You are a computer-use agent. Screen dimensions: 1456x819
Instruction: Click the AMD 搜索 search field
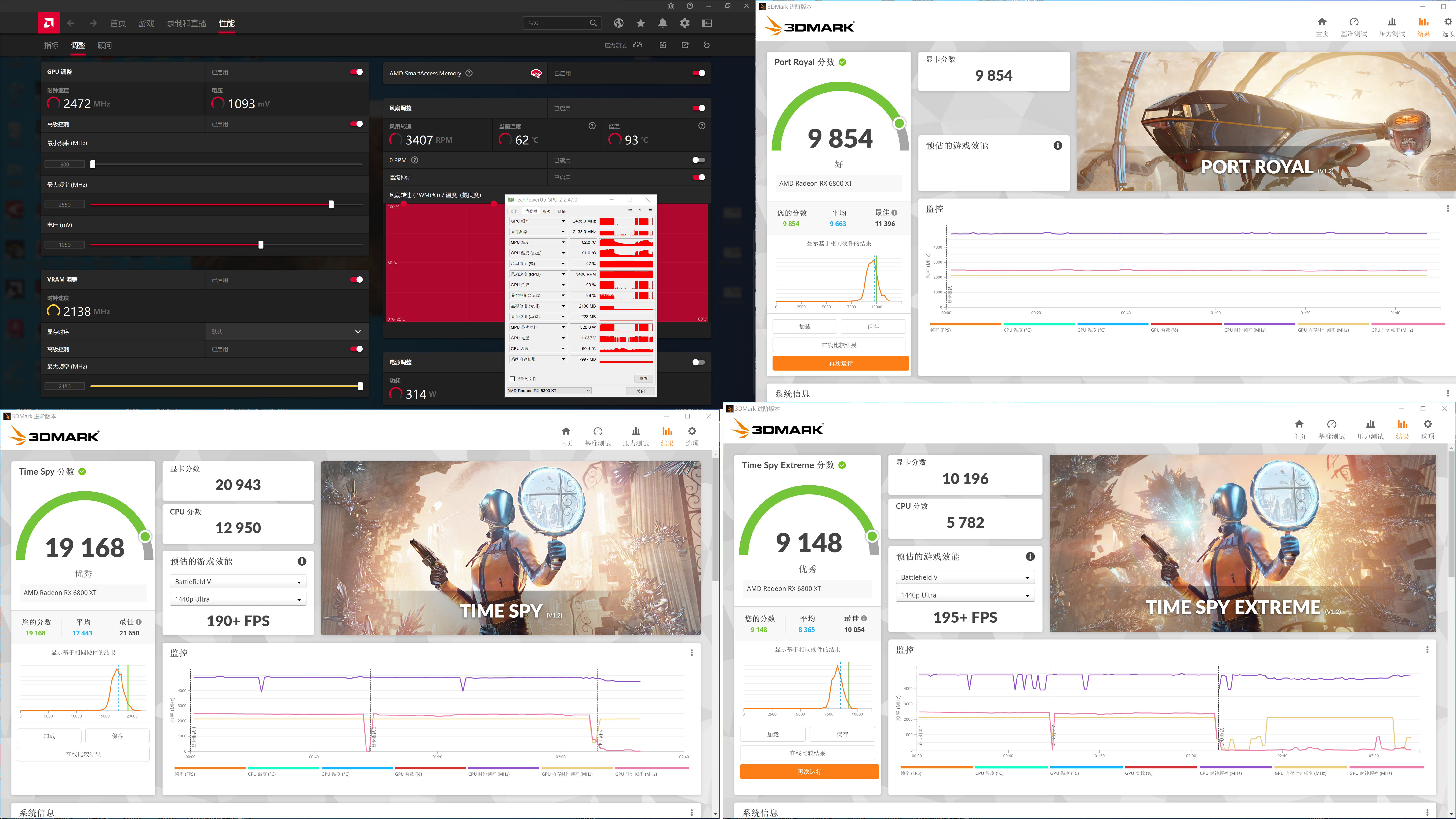562,23
